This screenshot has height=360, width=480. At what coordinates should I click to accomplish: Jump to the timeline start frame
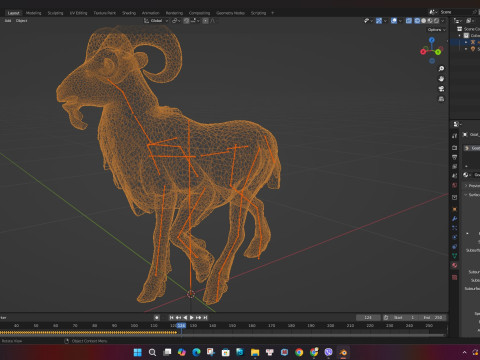coord(171,318)
